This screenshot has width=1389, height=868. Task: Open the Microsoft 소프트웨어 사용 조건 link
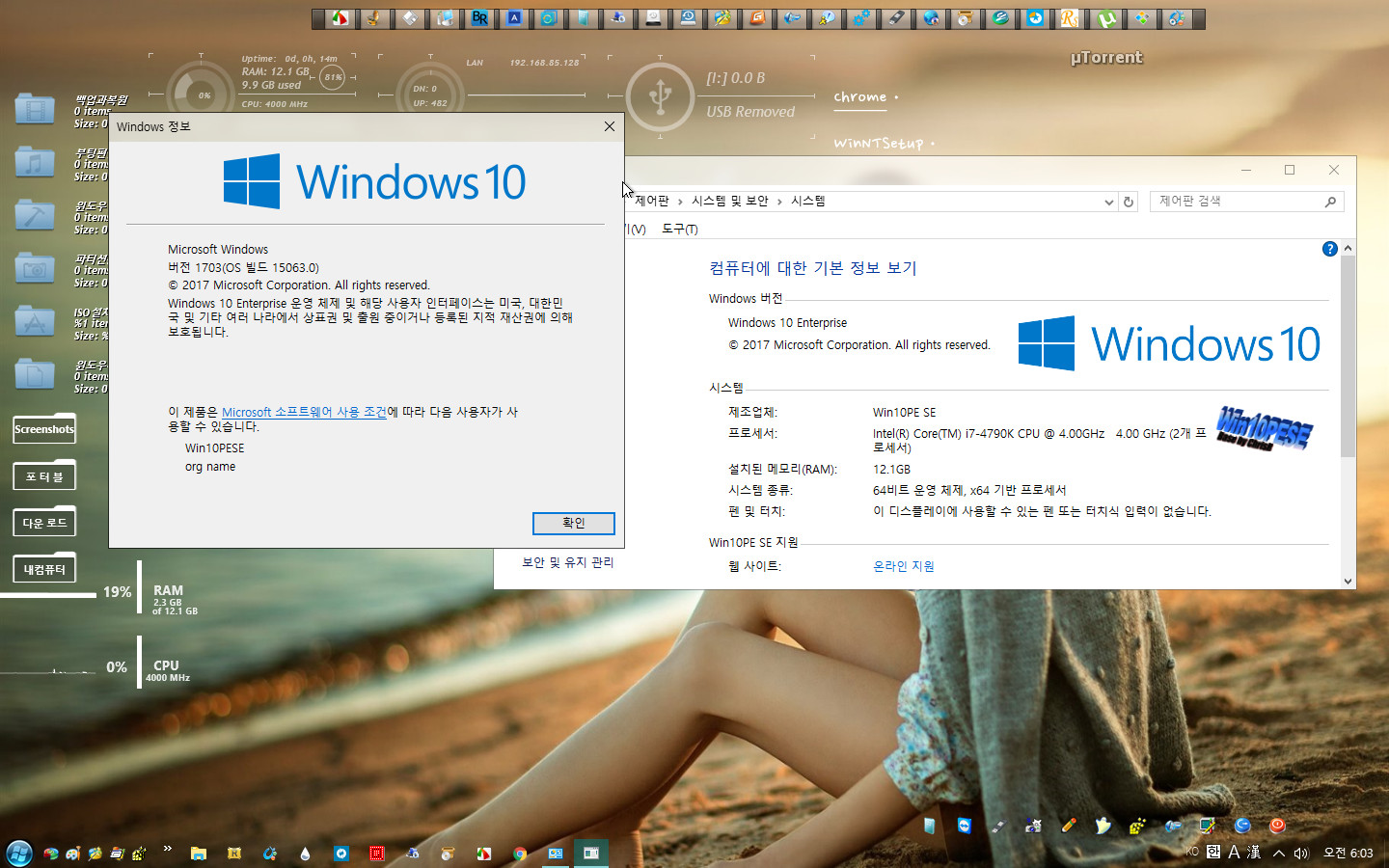(x=304, y=412)
